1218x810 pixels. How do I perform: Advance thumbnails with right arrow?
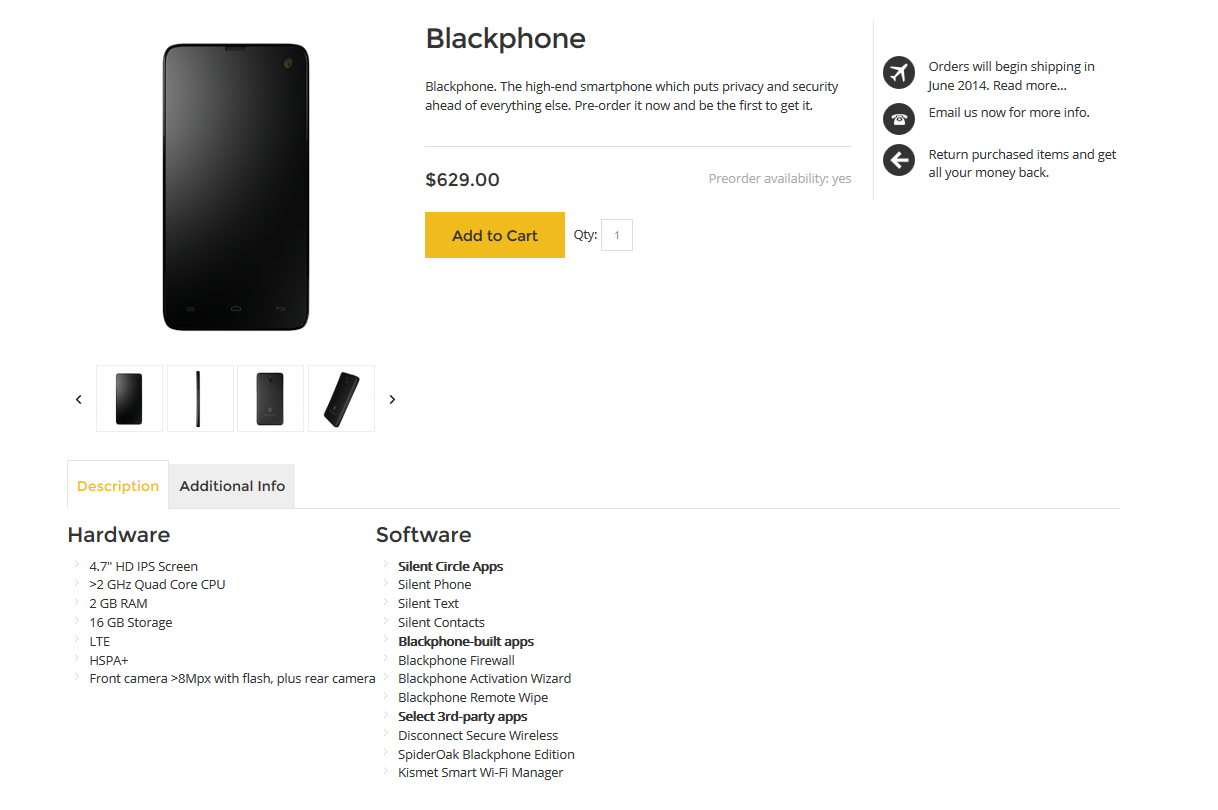click(392, 399)
